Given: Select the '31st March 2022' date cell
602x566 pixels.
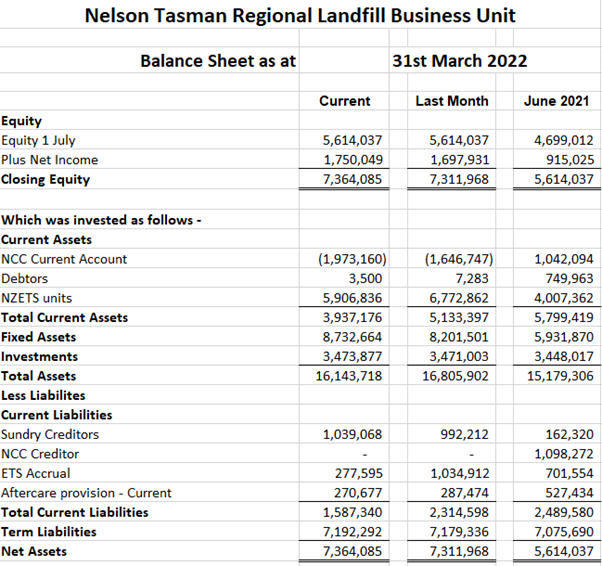Looking at the screenshot, I should pos(460,61).
